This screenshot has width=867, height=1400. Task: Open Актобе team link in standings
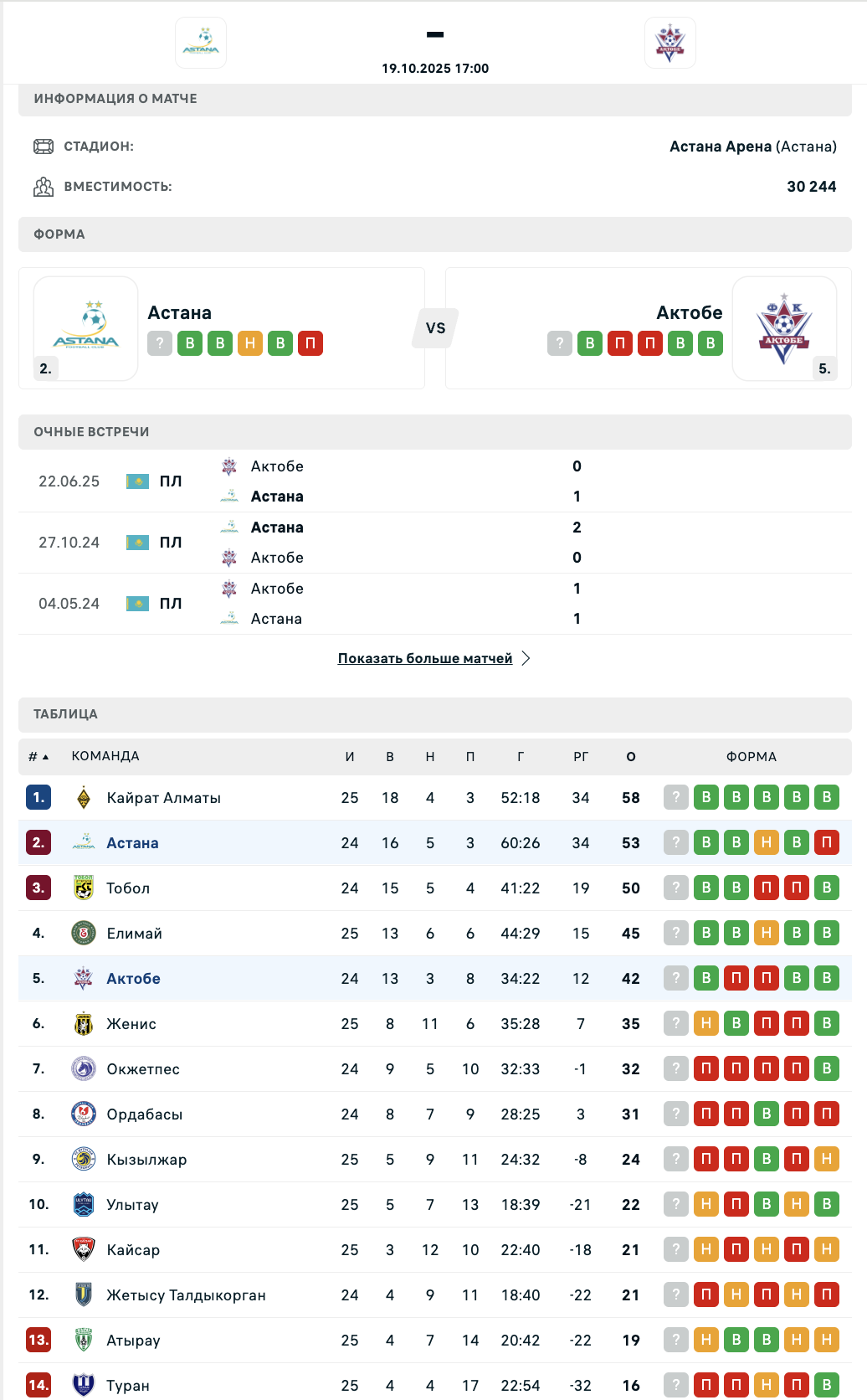click(133, 979)
